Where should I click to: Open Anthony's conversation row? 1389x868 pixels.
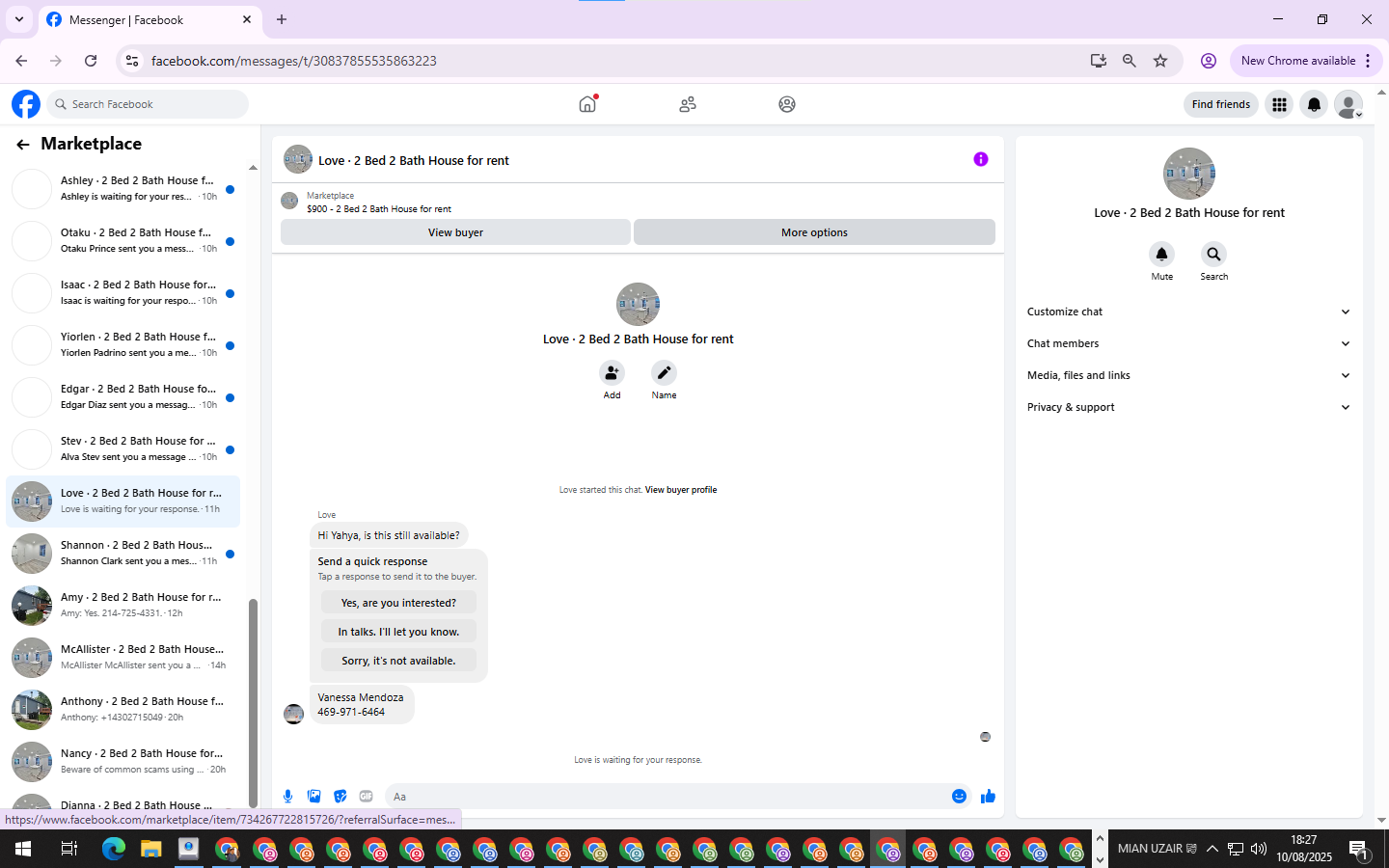(123, 710)
